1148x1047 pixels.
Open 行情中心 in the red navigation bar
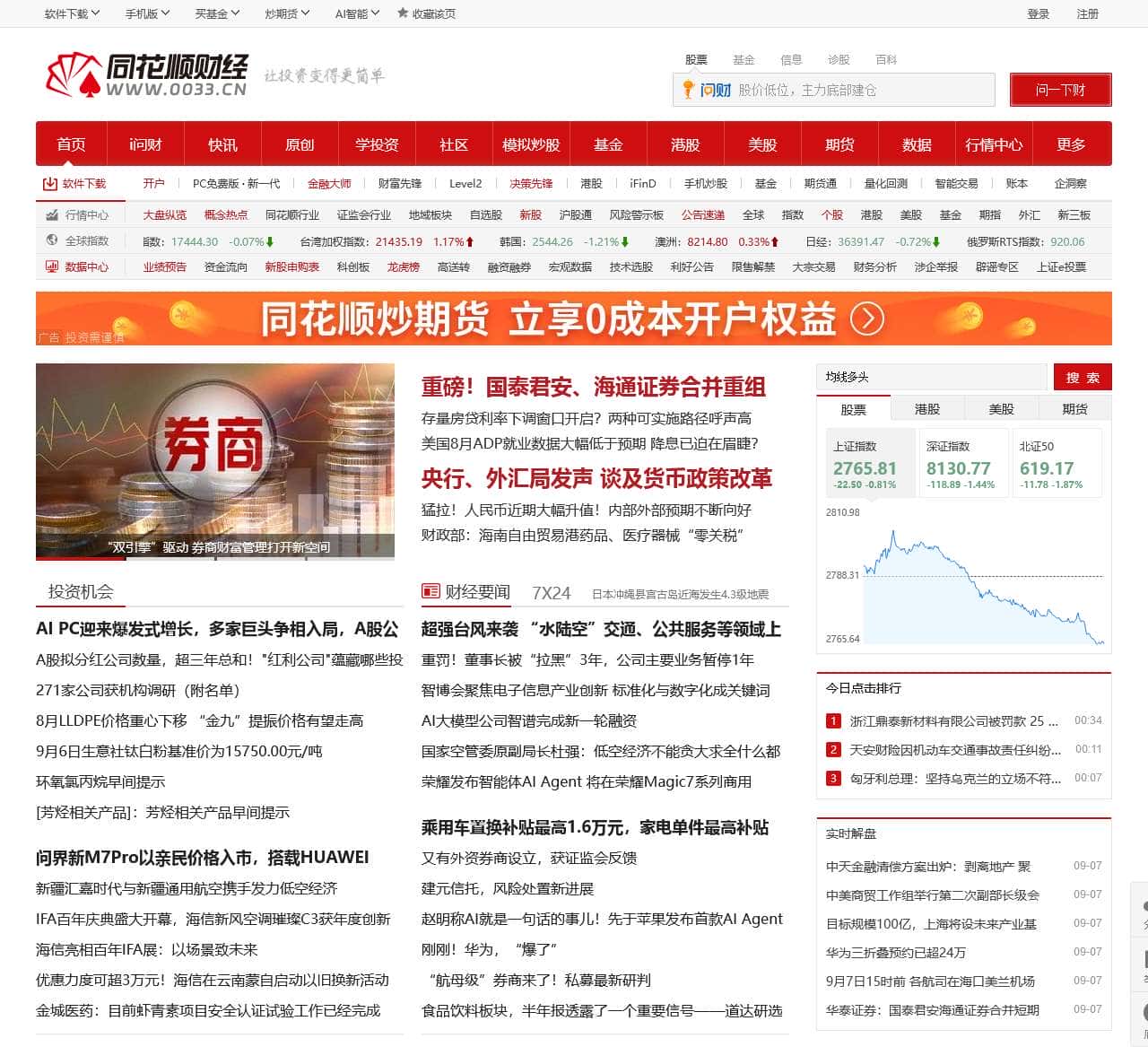coord(994,144)
